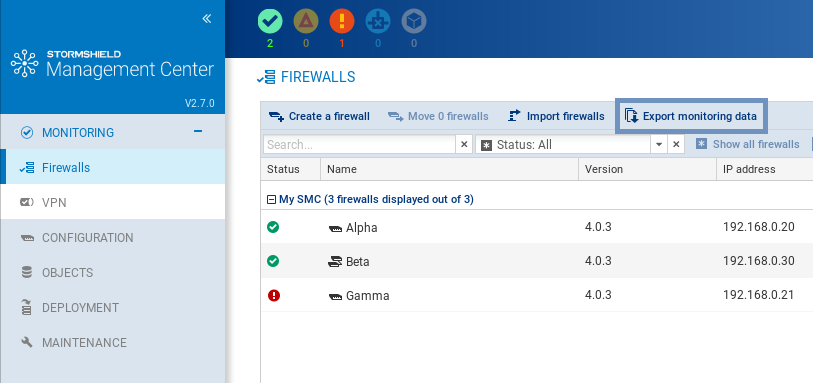Select the Gamma firewall name
The height and width of the screenshot is (383, 813).
pos(368,296)
